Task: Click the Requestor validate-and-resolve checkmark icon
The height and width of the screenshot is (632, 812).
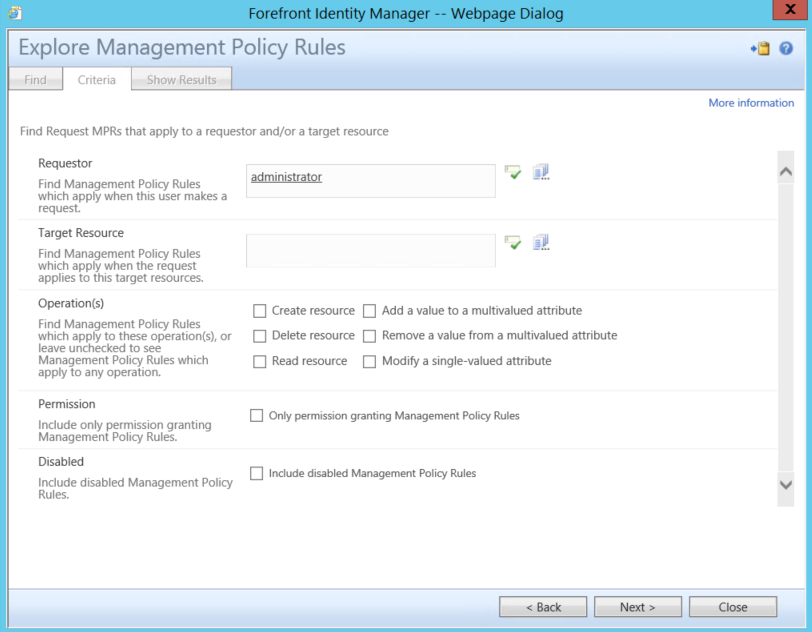Action: [513, 173]
